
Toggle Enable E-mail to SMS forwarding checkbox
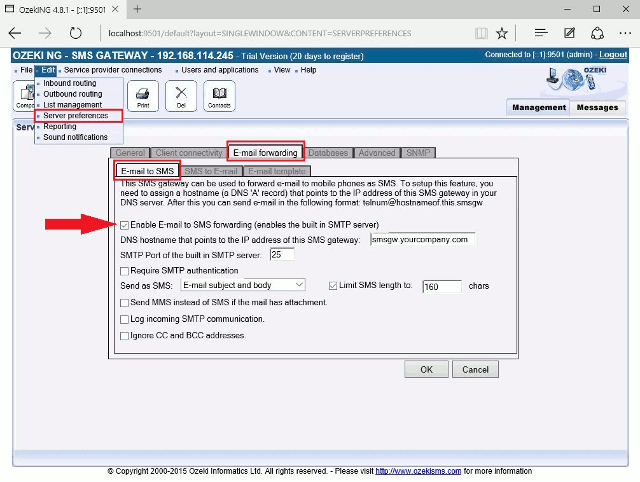point(124,225)
